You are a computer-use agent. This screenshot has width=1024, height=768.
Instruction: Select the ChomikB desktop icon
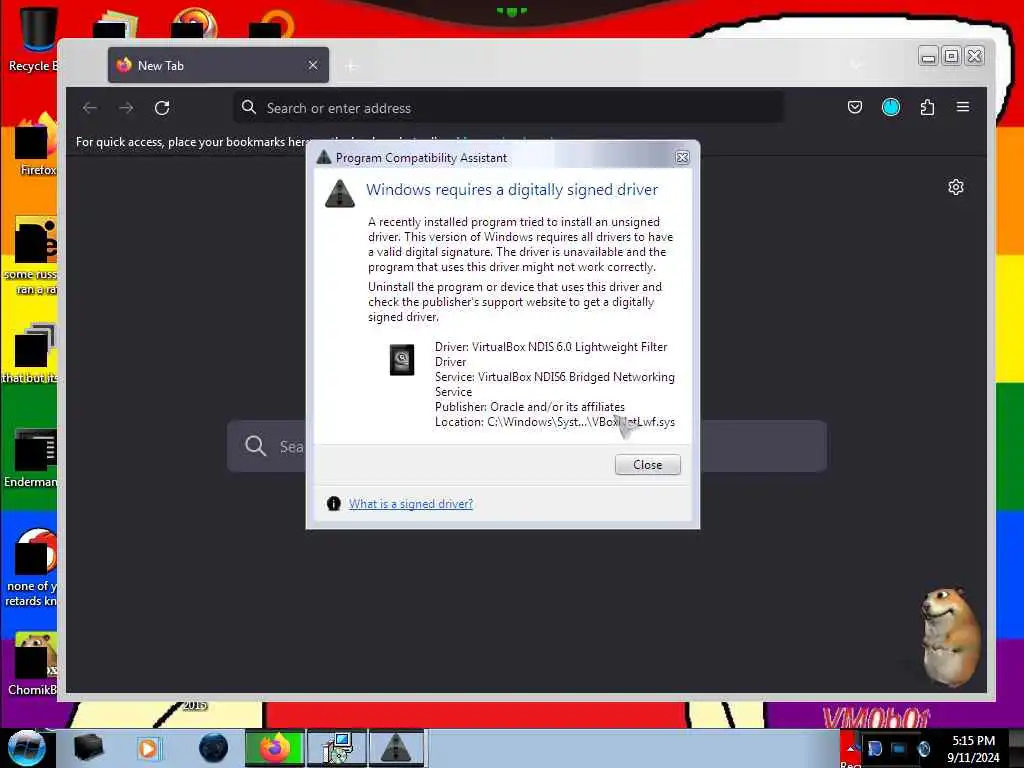point(34,664)
